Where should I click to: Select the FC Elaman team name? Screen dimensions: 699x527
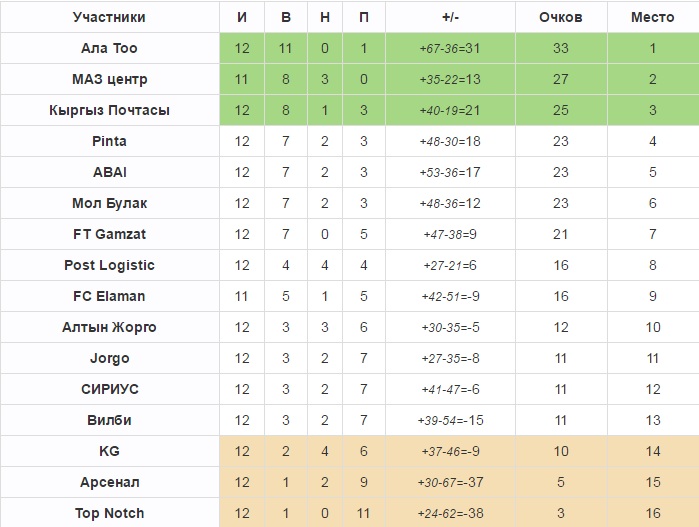click(109, 296)
